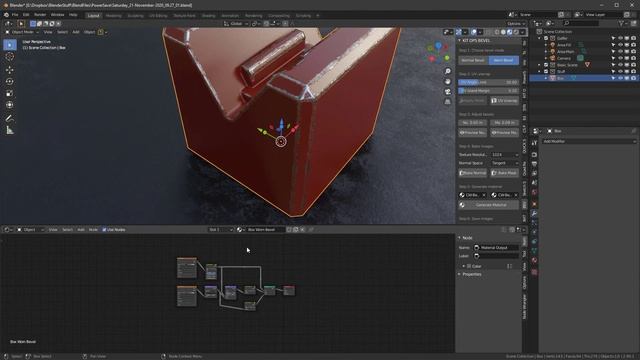Expand the Properties section in node sidebar
Viewport: 640px width, 360px height.
coord(460,274)
